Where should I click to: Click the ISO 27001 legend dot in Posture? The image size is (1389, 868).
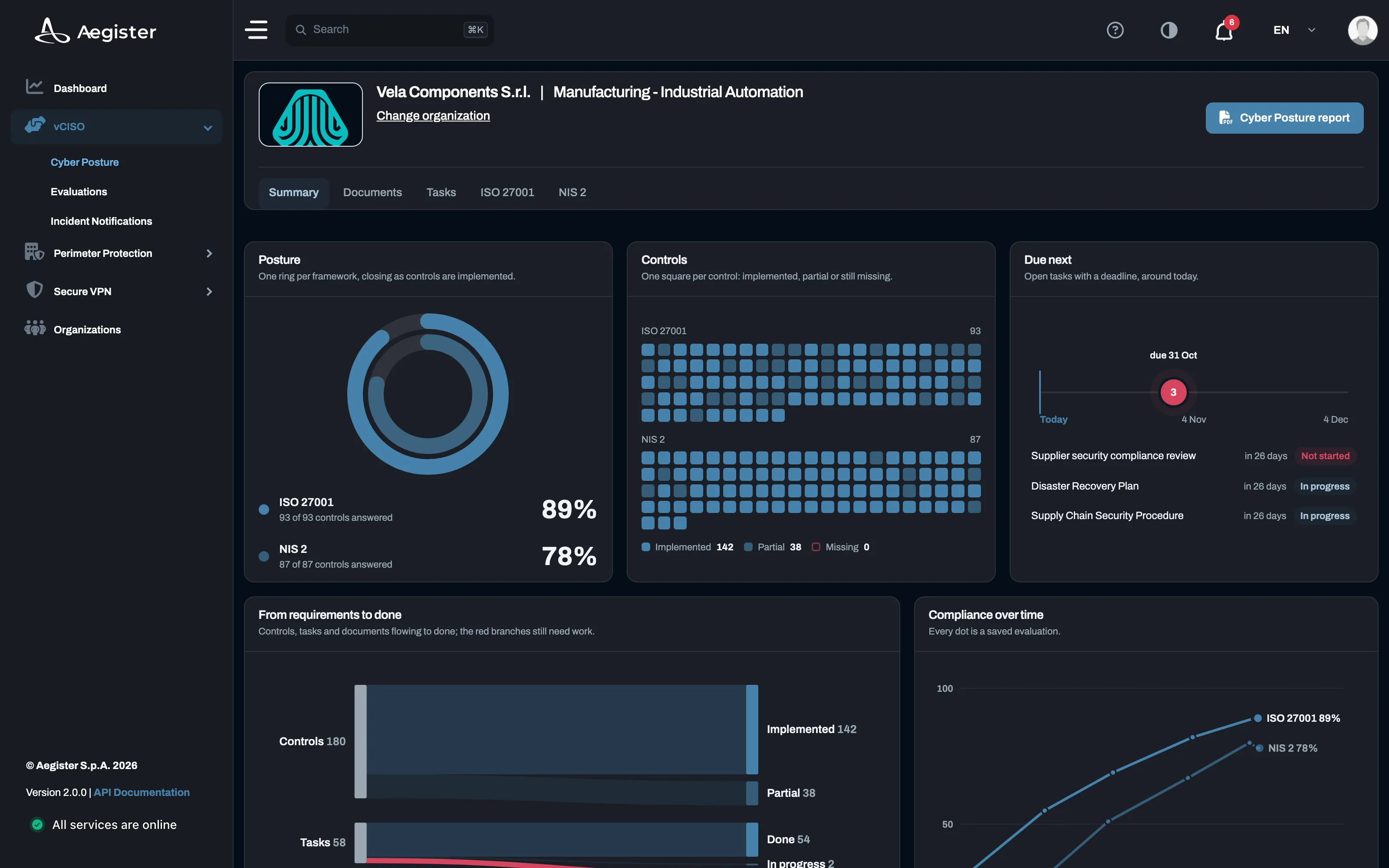pyautogui.click(x=264, y=509)
